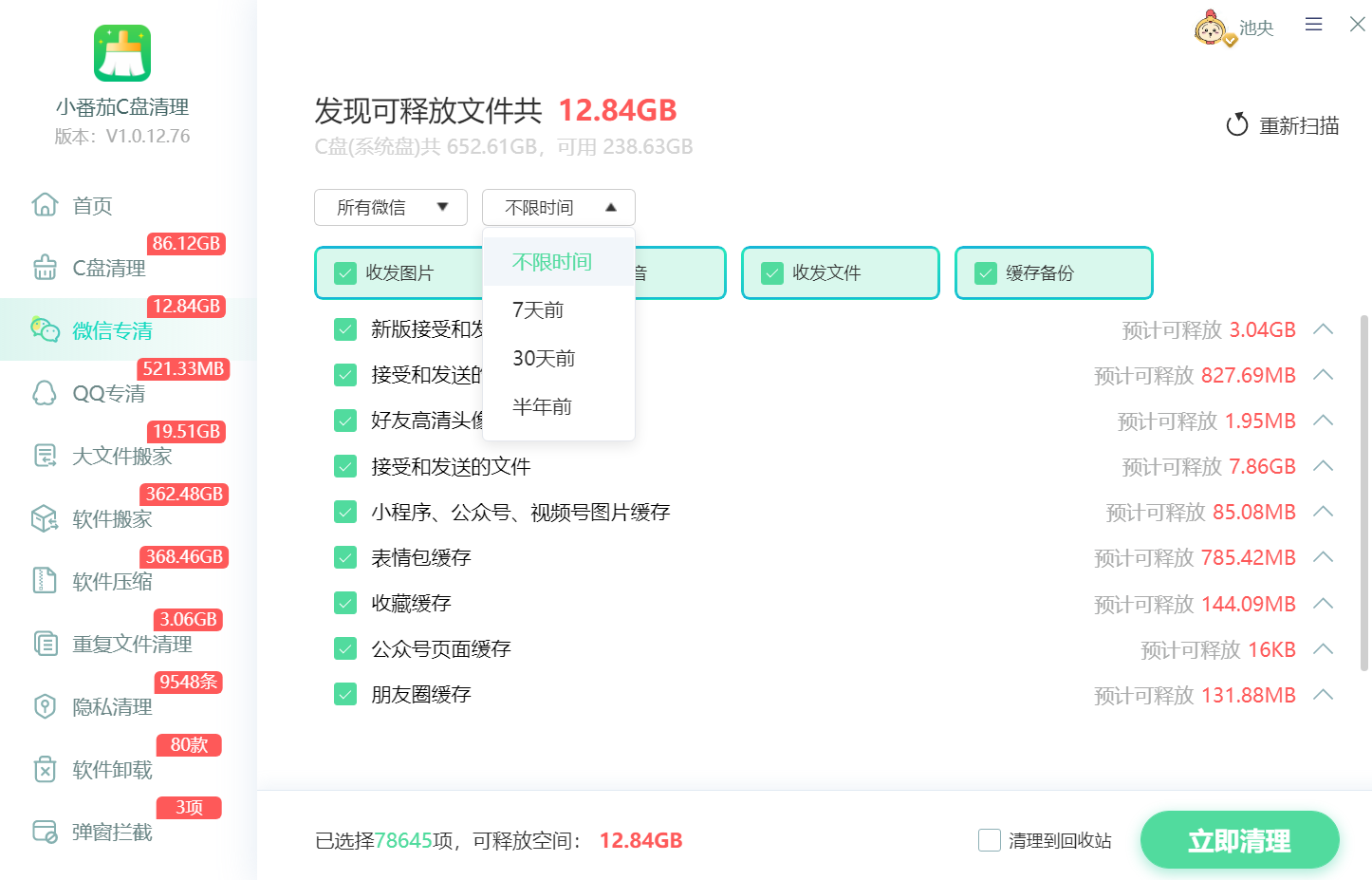Collapse the 7.86GB files row chevron
This screenshot has height=880, width=1372.
pos(1324,466)
